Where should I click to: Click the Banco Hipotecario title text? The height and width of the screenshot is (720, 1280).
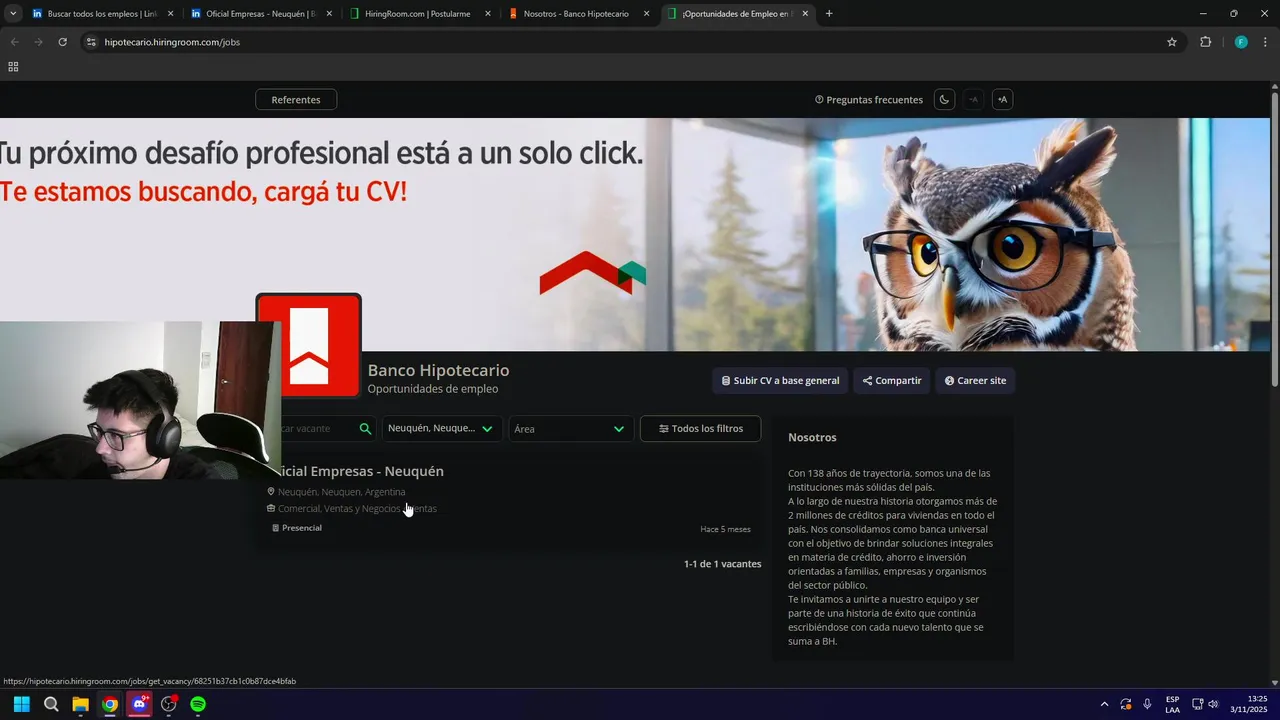[438, 371]
